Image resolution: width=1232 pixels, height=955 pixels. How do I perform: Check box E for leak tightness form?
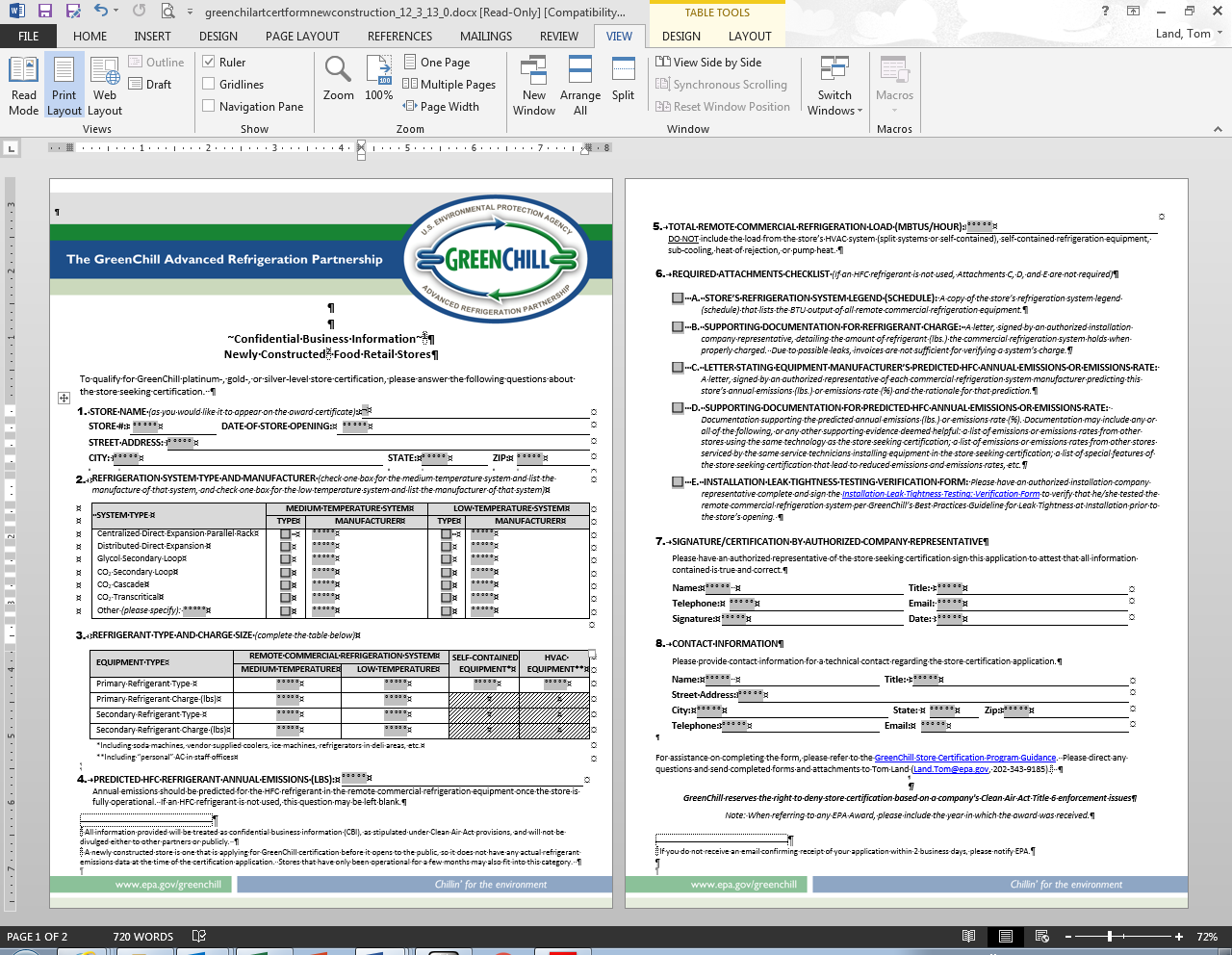coord(679,482)
